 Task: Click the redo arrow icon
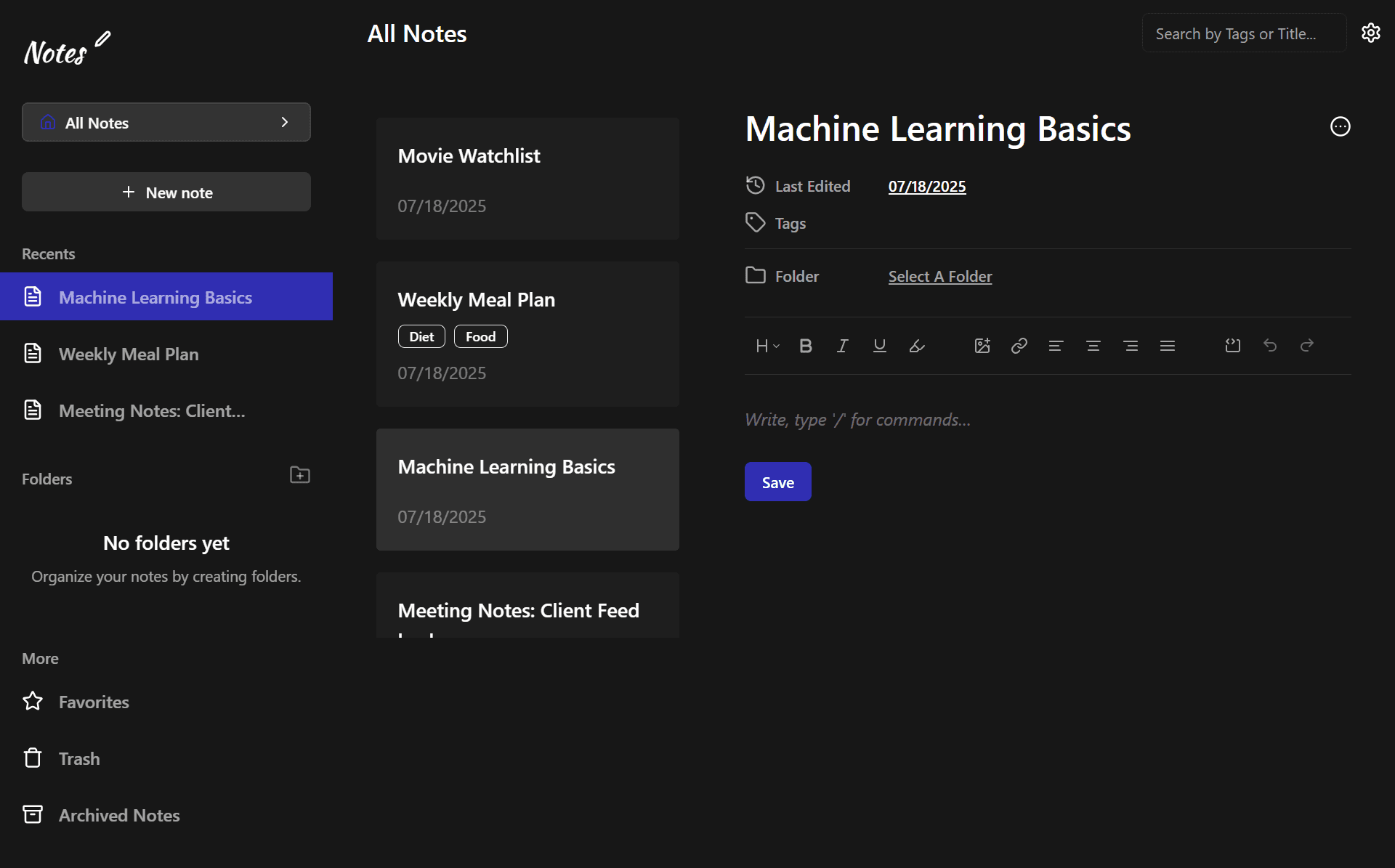(1306, 346)
